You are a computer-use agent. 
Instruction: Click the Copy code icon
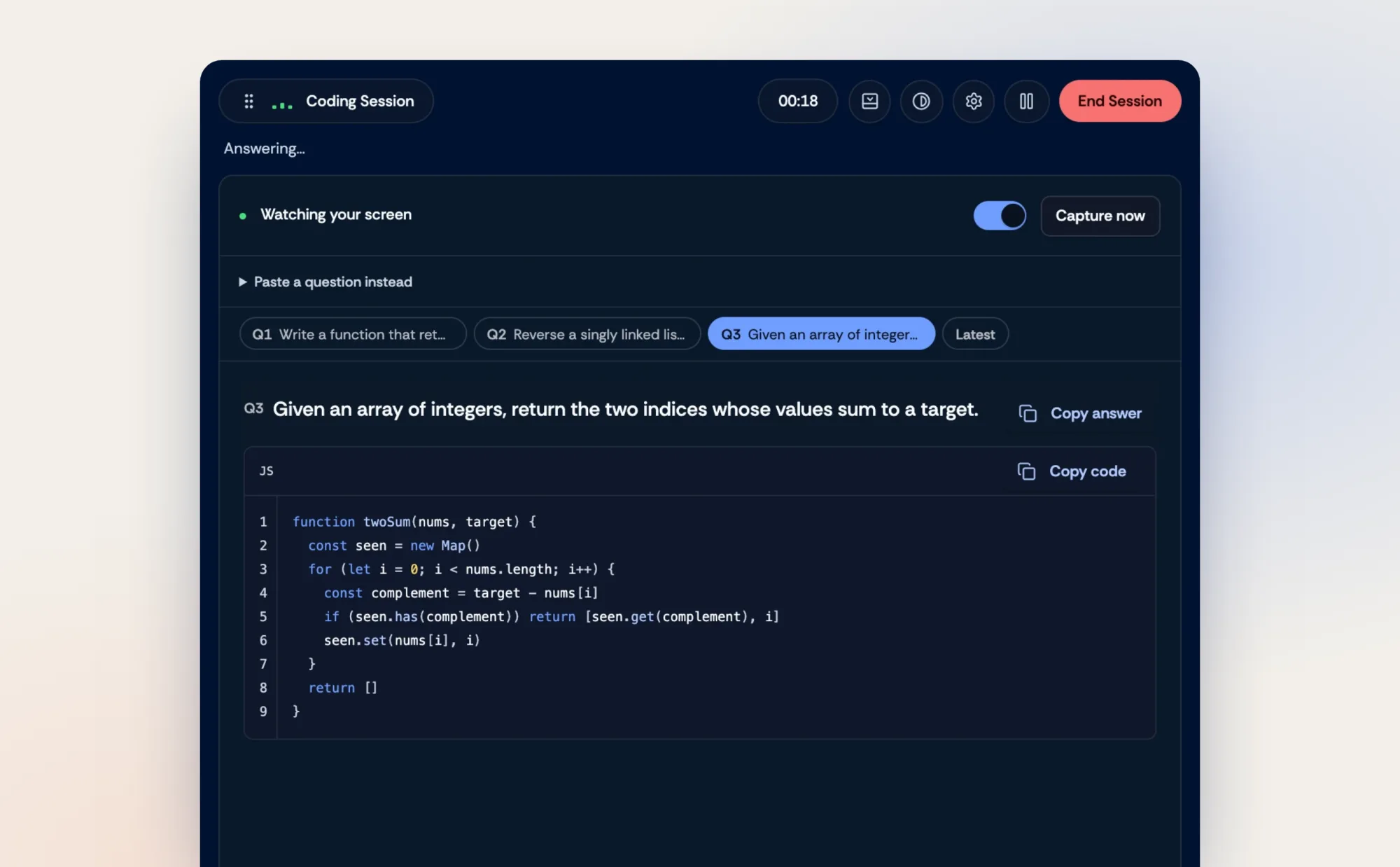pyautogui.click(x=1026, y=471)
